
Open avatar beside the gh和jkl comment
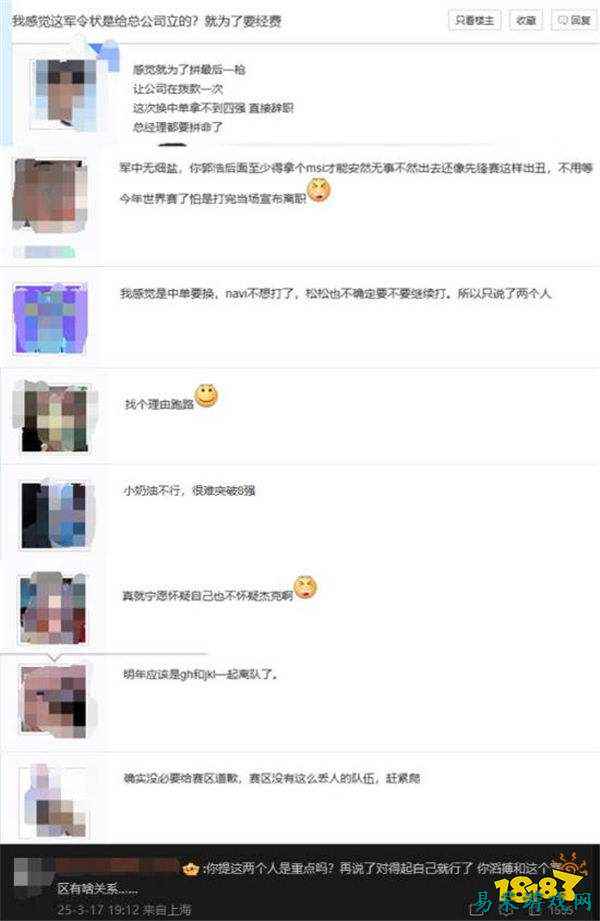click(x=53, y=701)
